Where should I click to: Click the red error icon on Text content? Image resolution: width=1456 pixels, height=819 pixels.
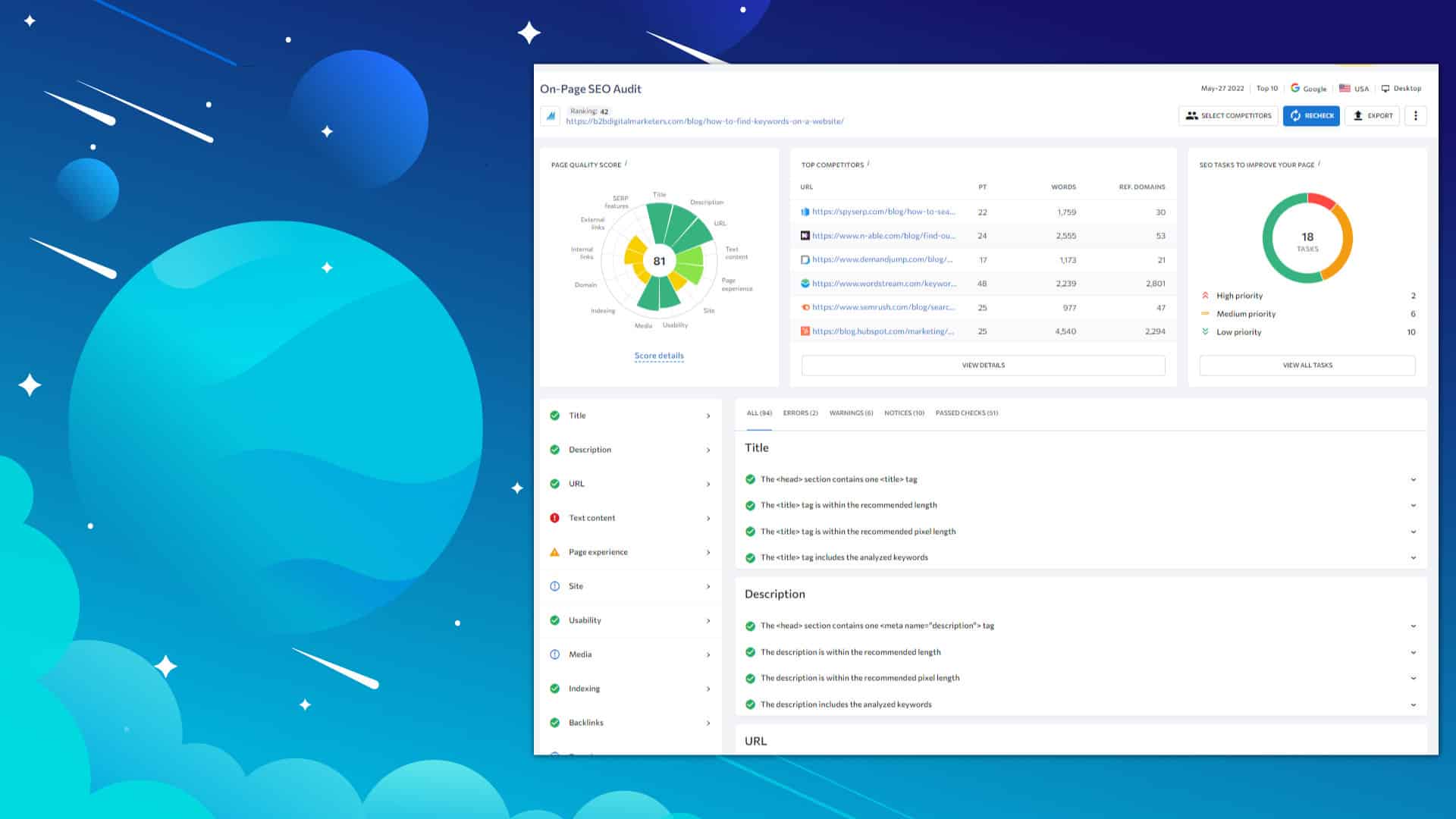coord(554,518)
